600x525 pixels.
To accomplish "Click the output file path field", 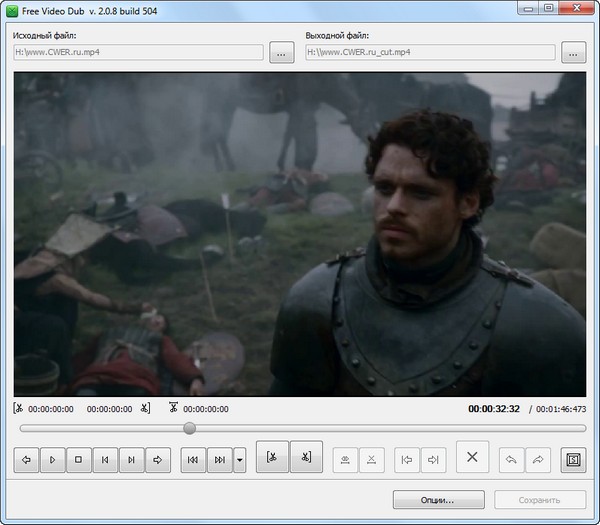I will coord(430,53).
